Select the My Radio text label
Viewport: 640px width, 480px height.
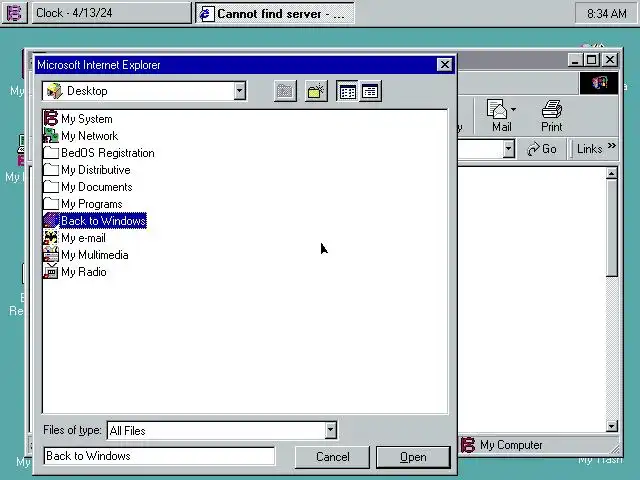84,272
